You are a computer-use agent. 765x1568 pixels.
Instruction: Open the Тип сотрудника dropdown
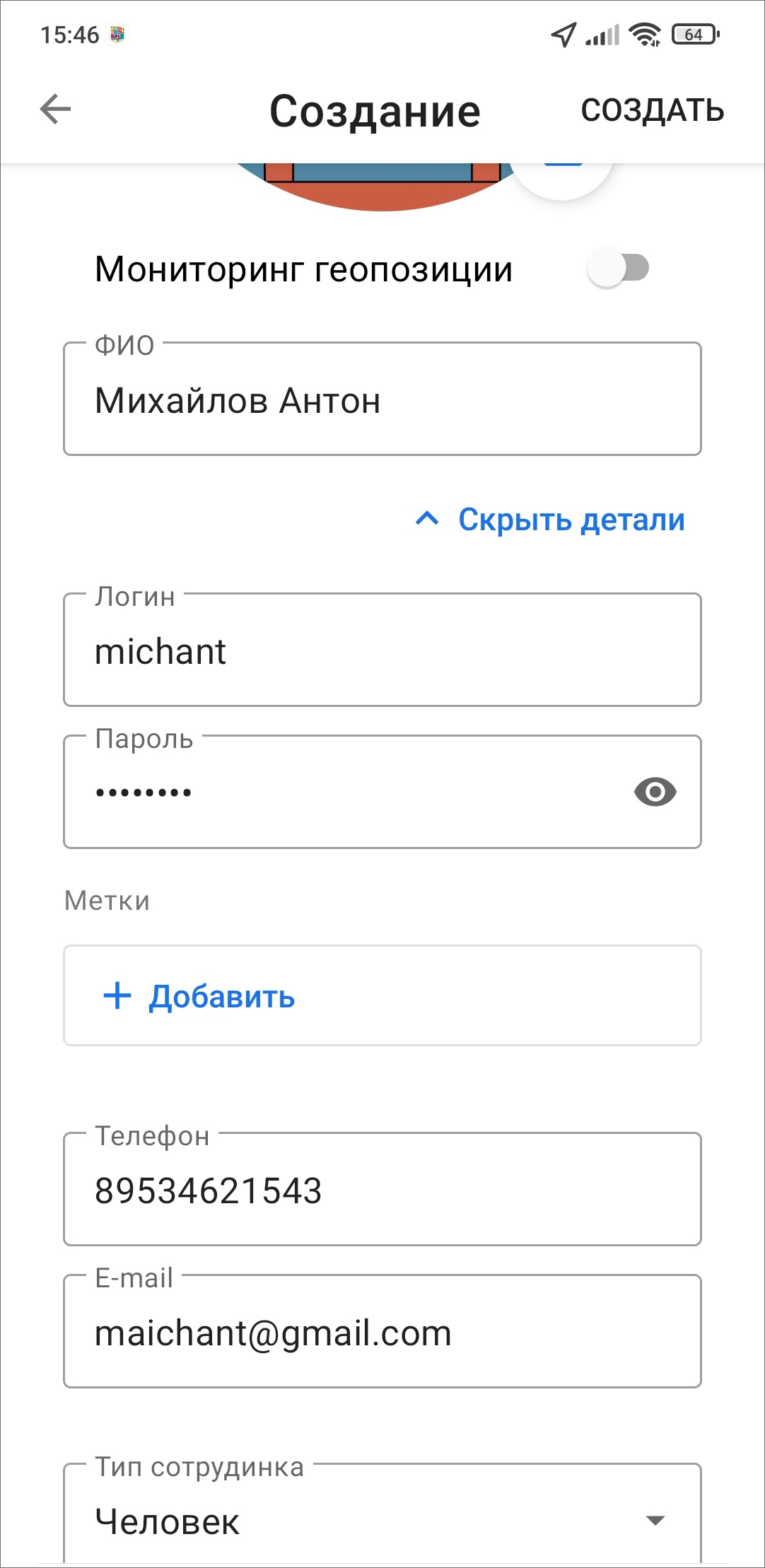pyautogui.click(x=382, y=1520)
